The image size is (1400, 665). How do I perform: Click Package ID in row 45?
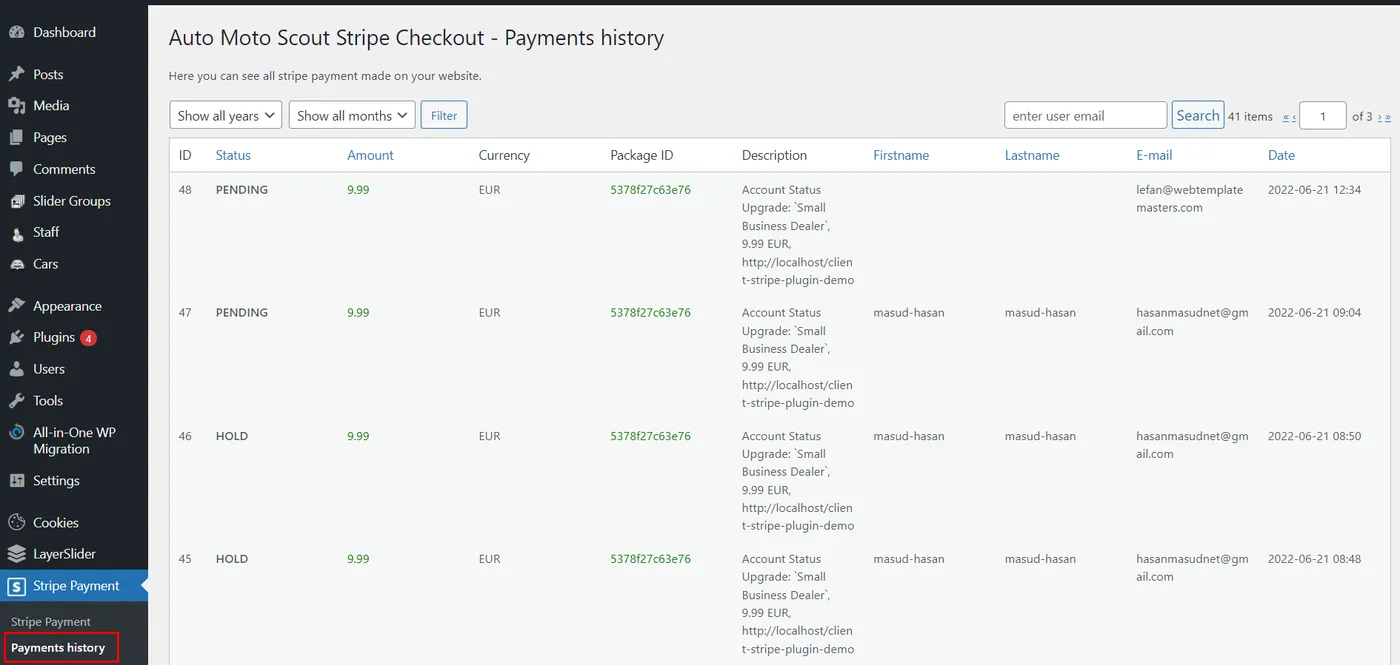pyautogui.click(x=650, y=559)
